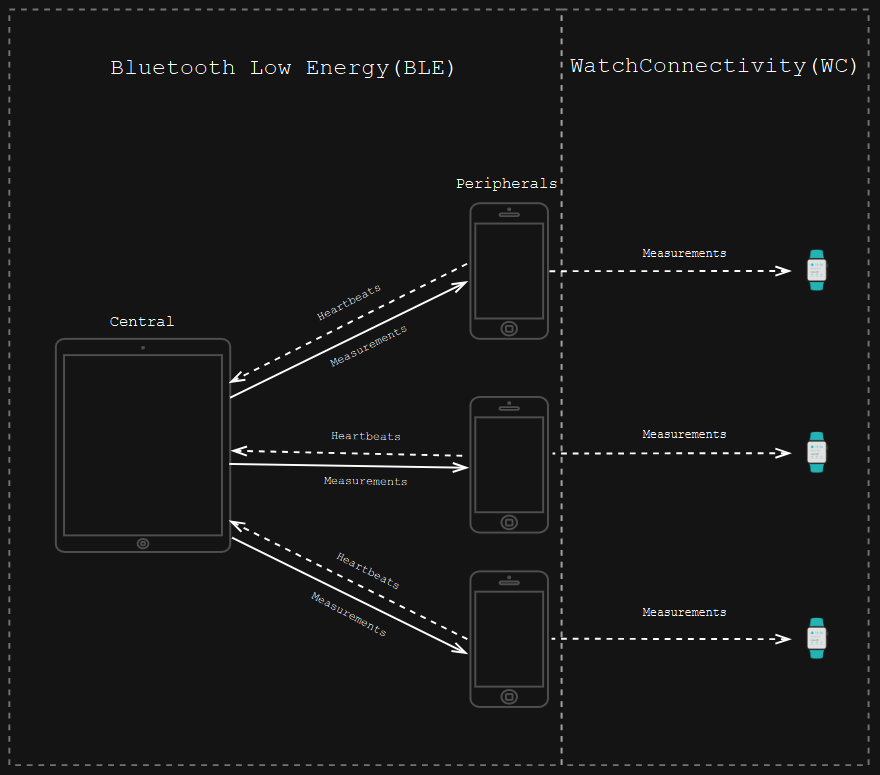This screenshot has width=880, height=775.
Task: Select the Measurements label under the middle solid arrow
Action: pos(365,481)
